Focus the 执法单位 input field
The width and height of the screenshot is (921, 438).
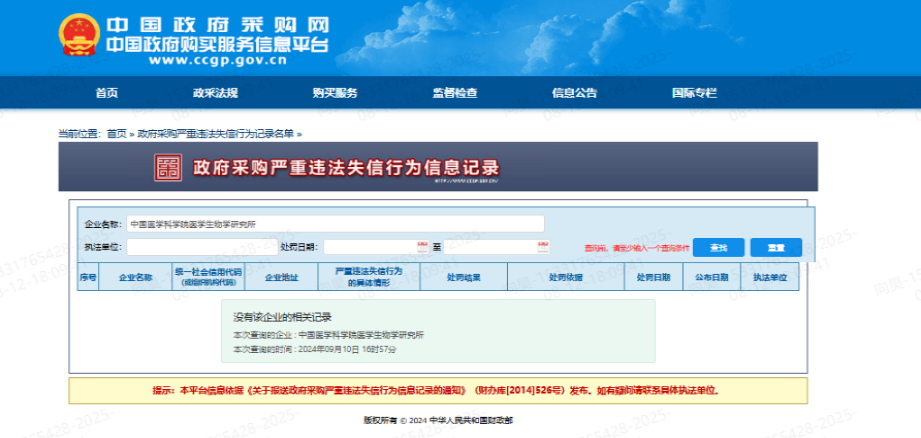pos(202,247)
